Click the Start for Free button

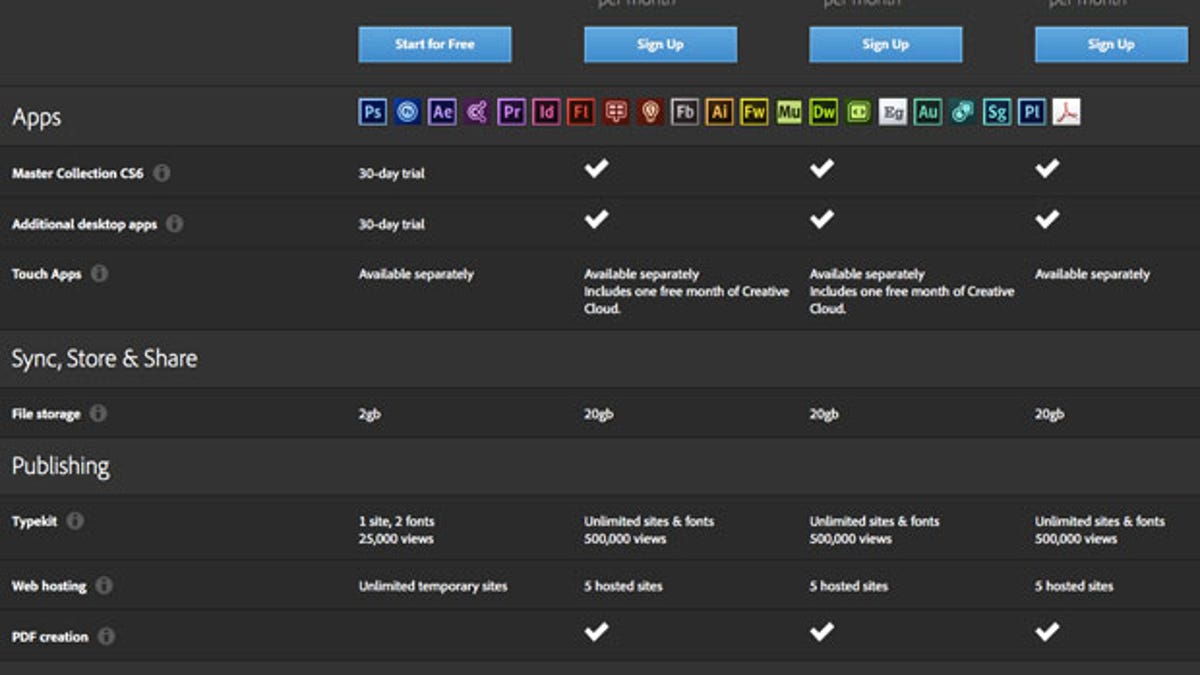pos(434,44)
